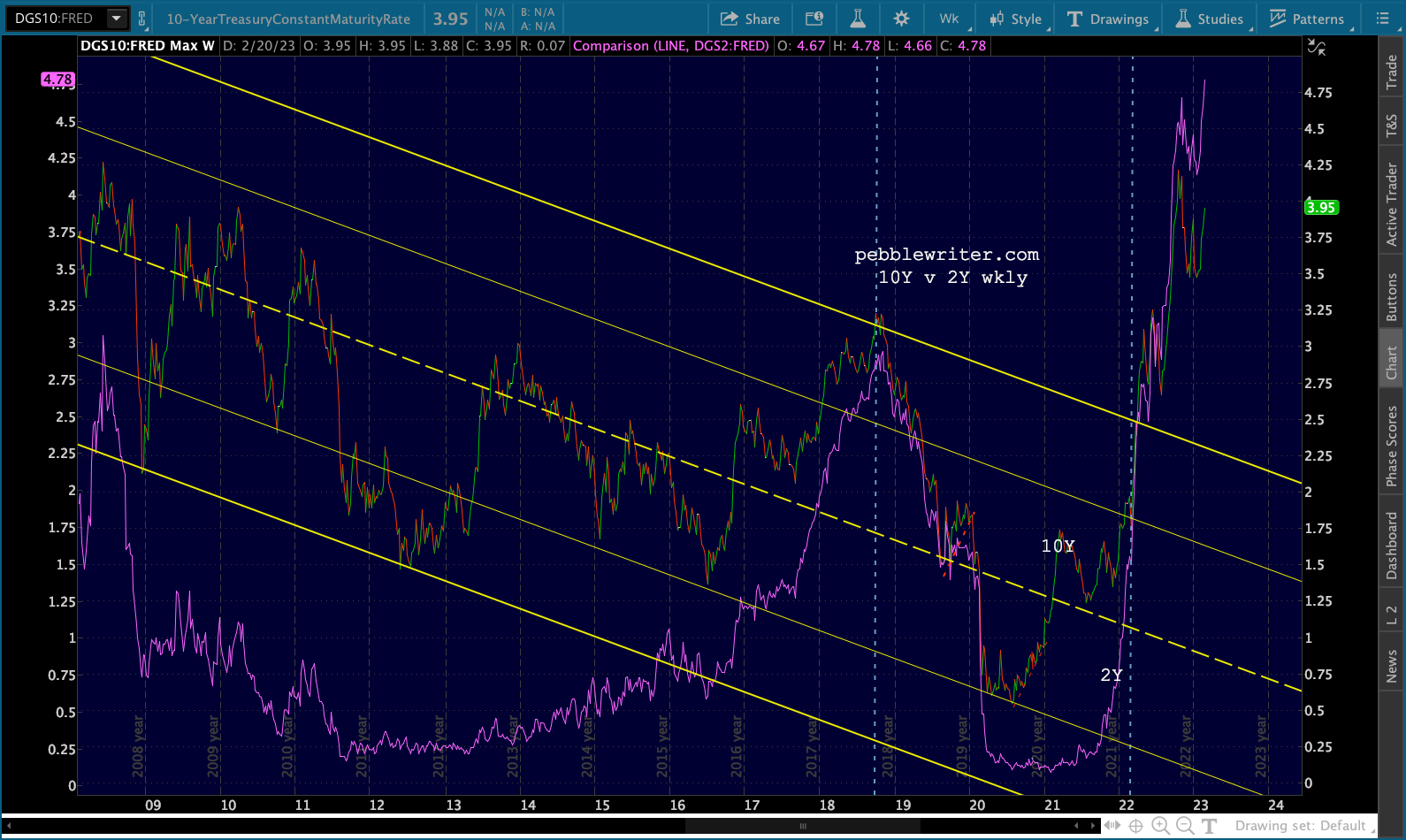Click the green 3.95 price bubble
This screenshot has width=1406, height=840.
click(x=1321, y=207)
